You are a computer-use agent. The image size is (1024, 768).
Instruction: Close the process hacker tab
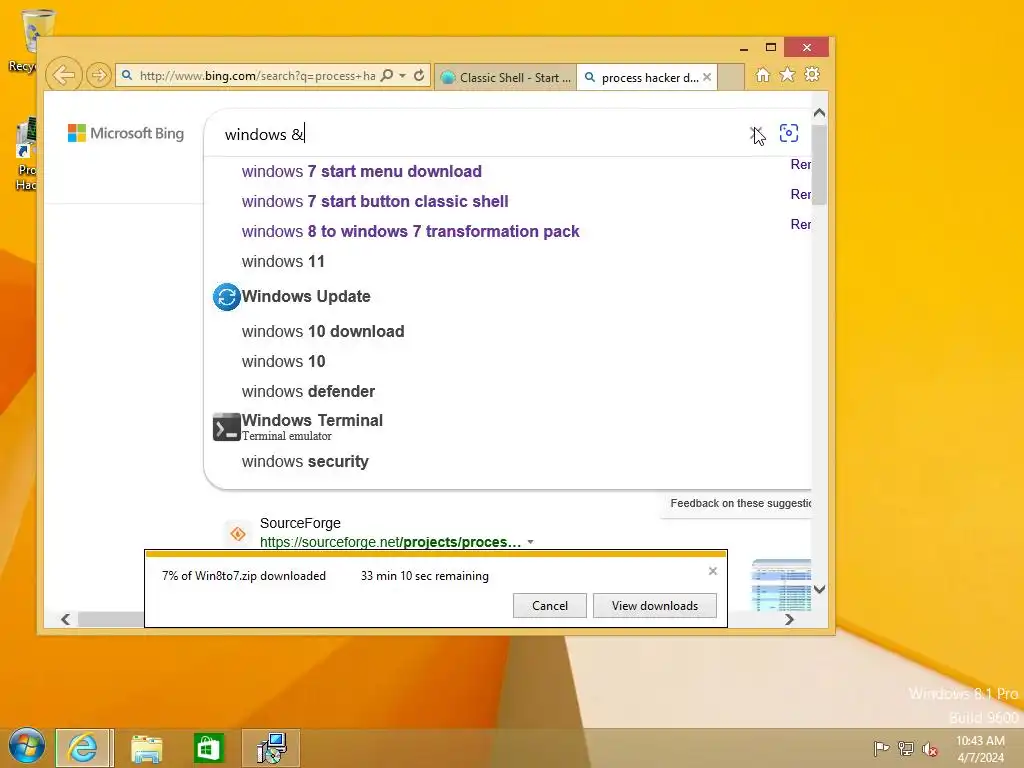[x=707, y=77]
